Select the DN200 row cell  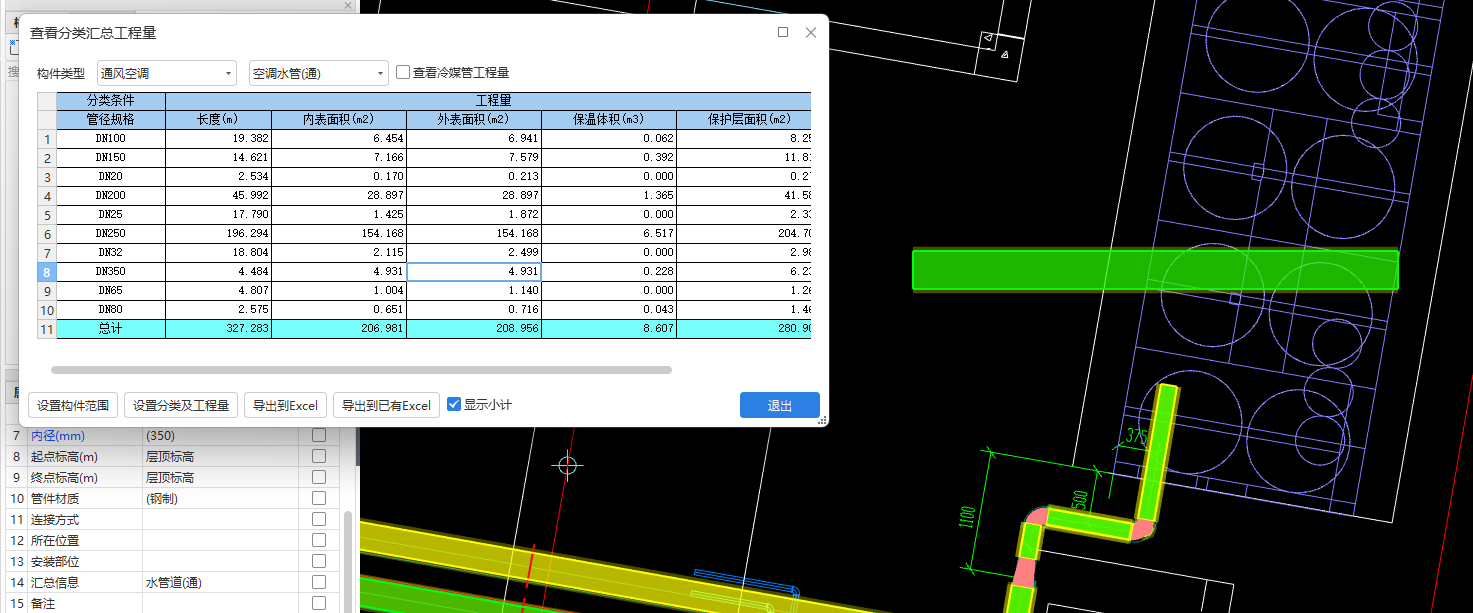coord(111,195)
